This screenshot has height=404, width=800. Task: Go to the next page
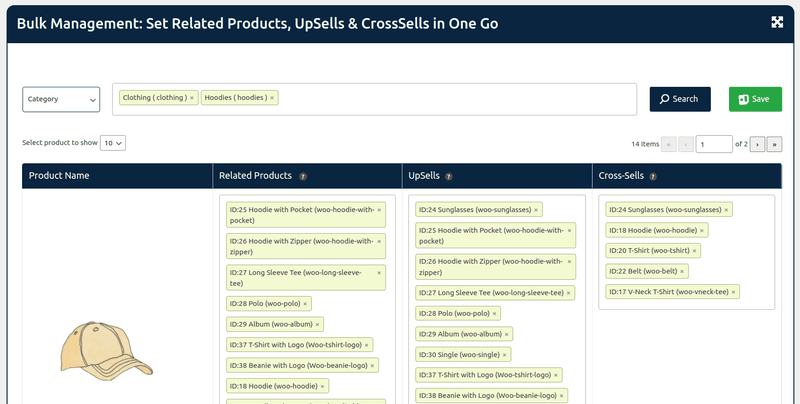click(757, 144)
